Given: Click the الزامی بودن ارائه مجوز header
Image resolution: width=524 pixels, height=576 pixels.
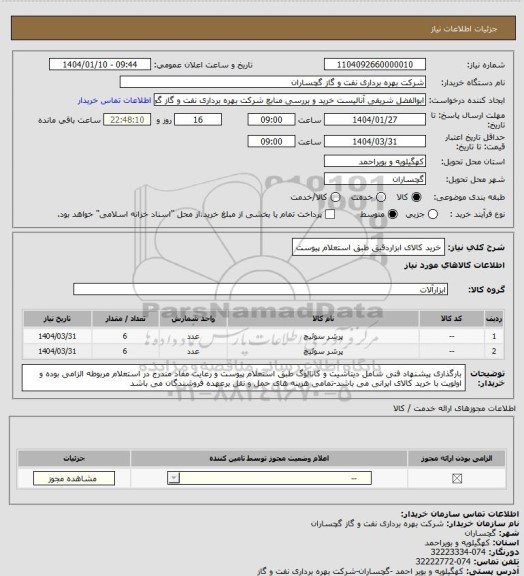Looking at the screenshot, I should [457, 458].
